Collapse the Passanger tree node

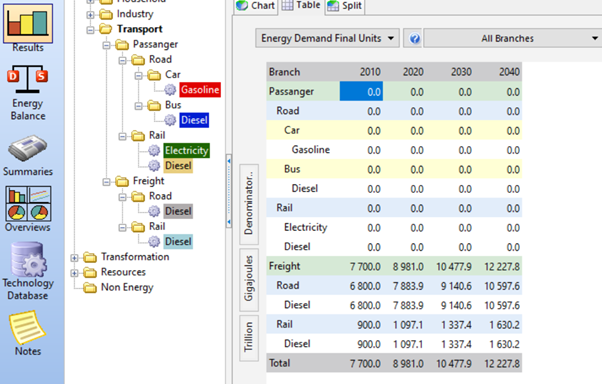(106, 45)
